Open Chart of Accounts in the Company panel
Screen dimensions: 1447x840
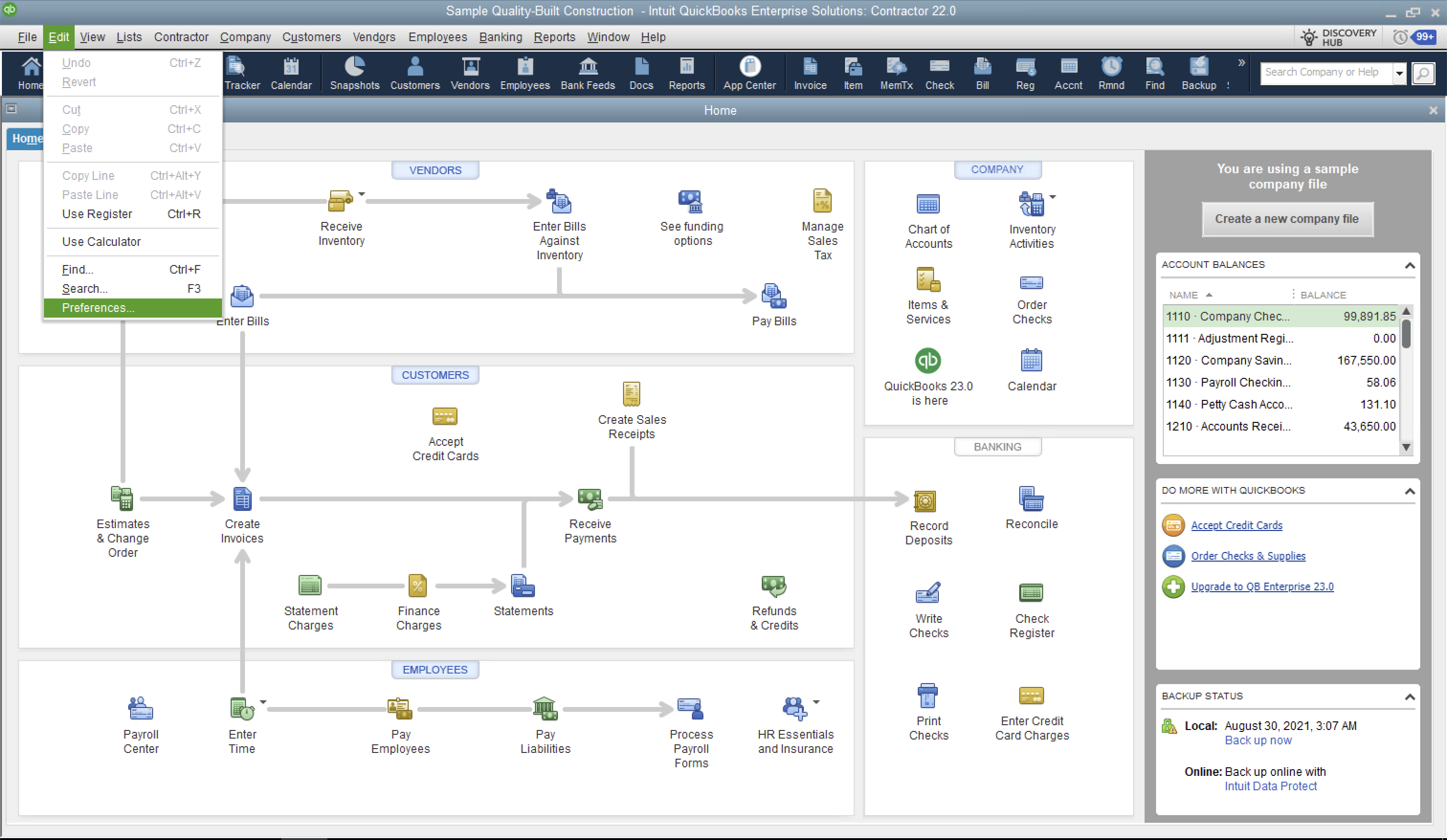click(x=928, y=204)
